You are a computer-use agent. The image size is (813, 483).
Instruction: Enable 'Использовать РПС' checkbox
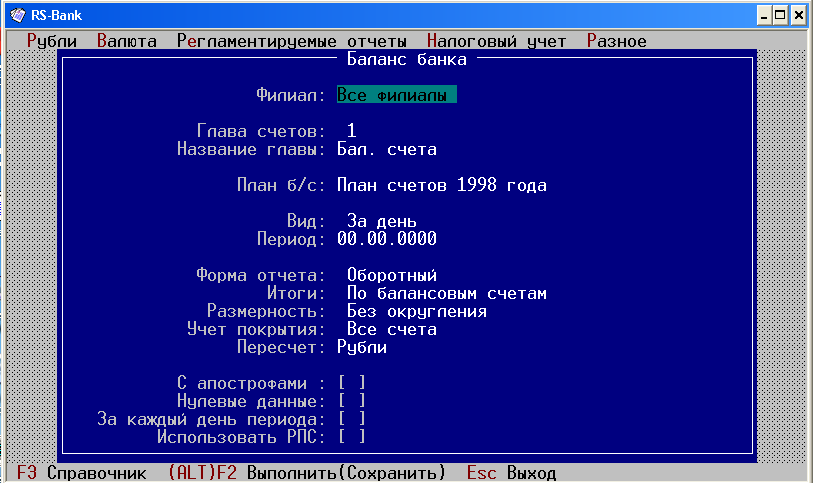tap(352, 437)
